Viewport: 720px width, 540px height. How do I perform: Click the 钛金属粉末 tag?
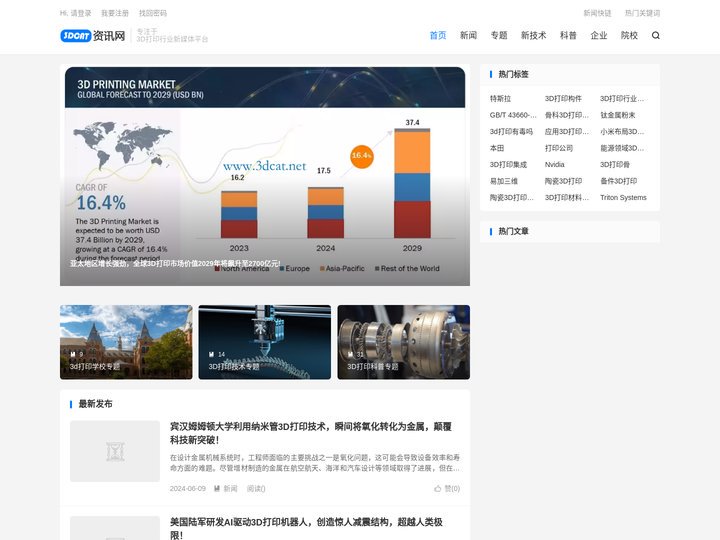pos(618,115)
